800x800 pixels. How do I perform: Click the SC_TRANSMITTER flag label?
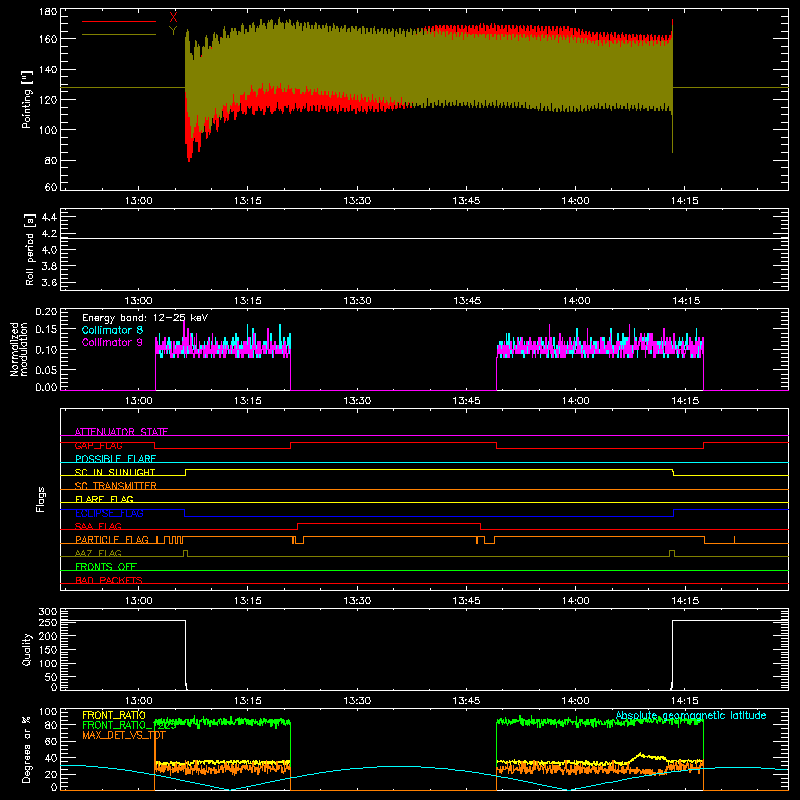click(x=116, y=486)
